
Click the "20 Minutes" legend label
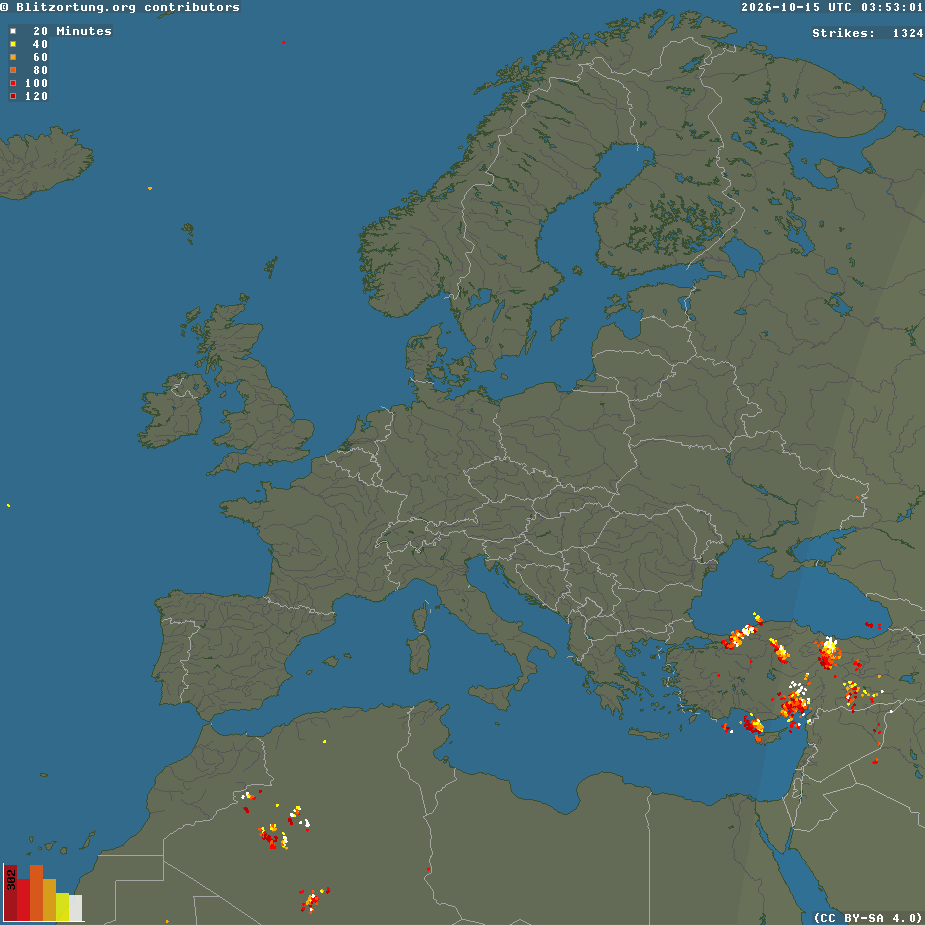point(72,31)
